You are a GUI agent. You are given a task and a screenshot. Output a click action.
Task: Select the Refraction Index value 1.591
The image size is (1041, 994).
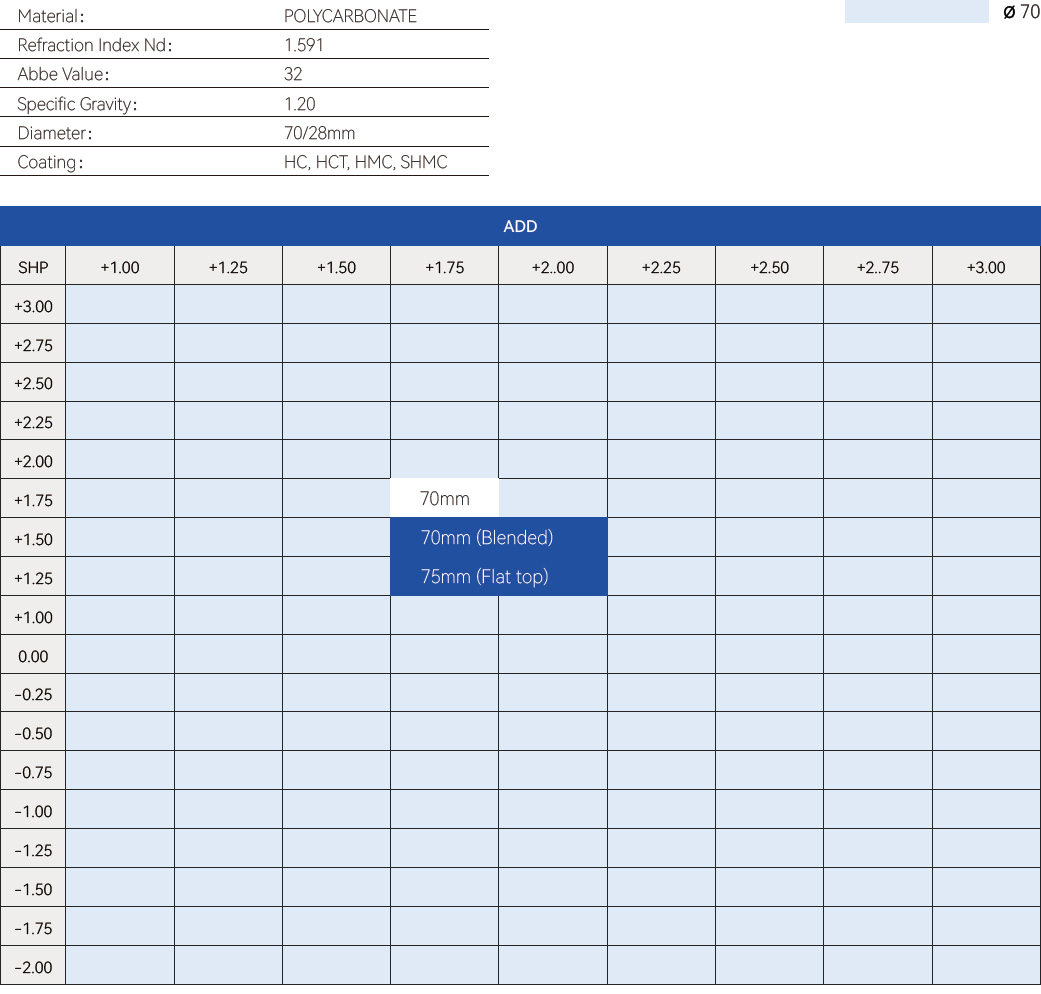[x=304, y=45]
